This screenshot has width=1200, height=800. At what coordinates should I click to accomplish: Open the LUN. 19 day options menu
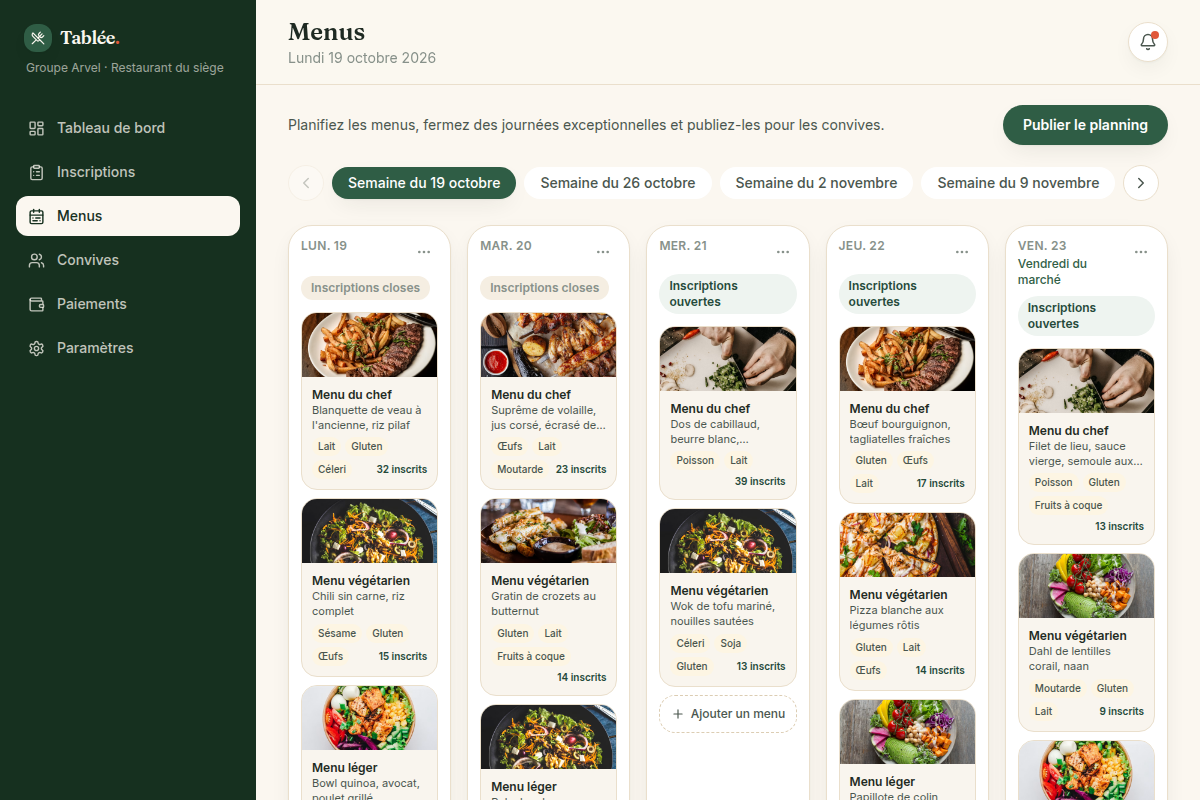pos(424,252)
